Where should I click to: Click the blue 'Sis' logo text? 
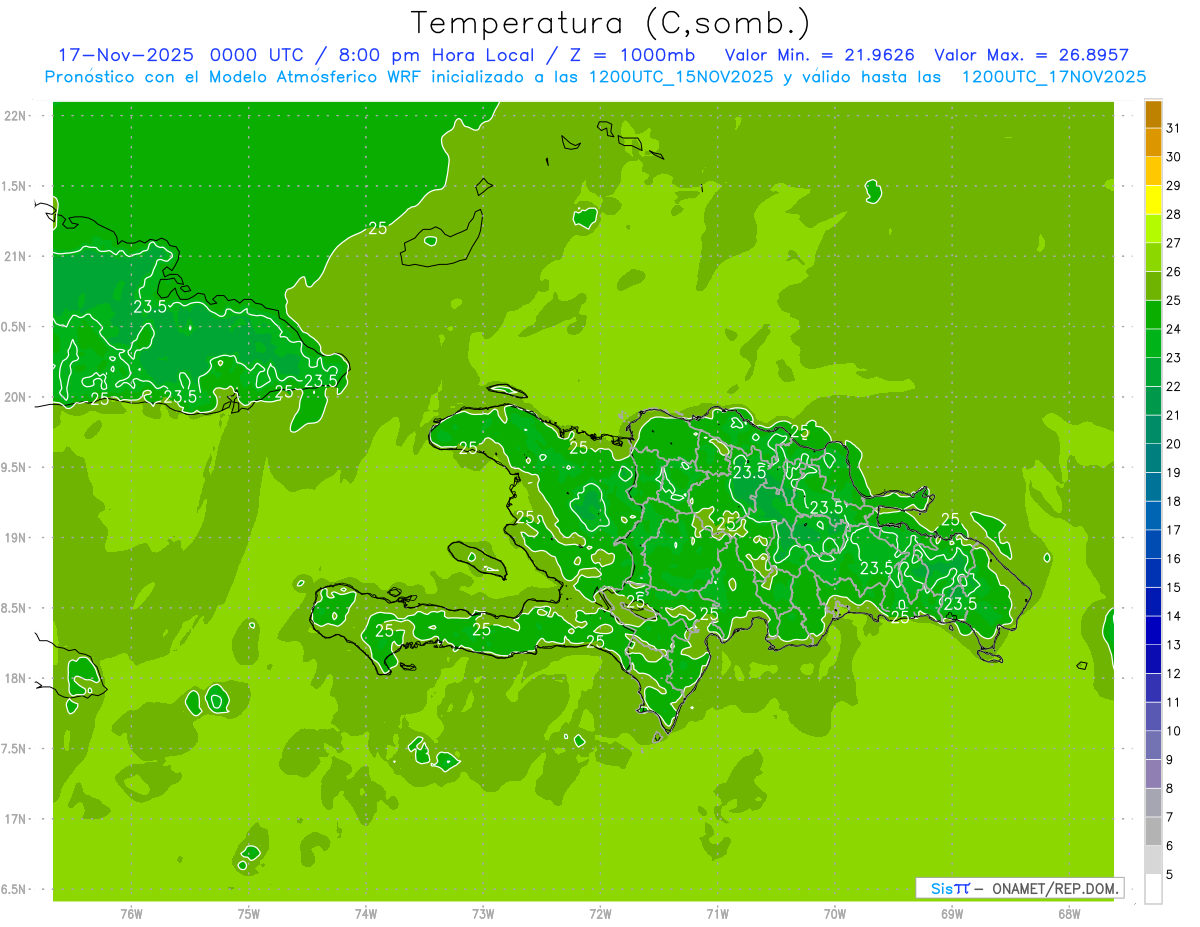click(942, 888)
